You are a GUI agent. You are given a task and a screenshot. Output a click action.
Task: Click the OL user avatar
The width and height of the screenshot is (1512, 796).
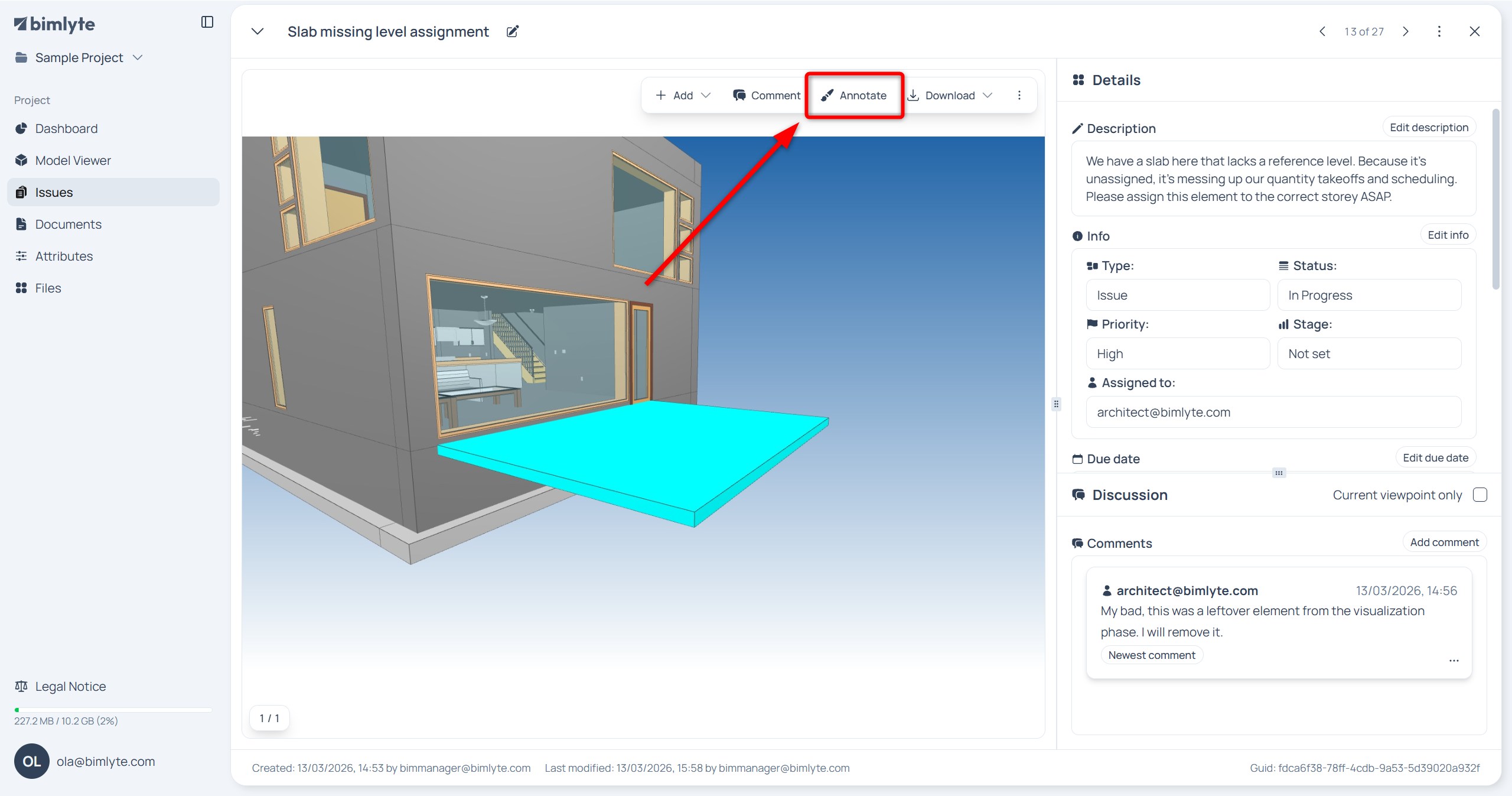[32, 761]
